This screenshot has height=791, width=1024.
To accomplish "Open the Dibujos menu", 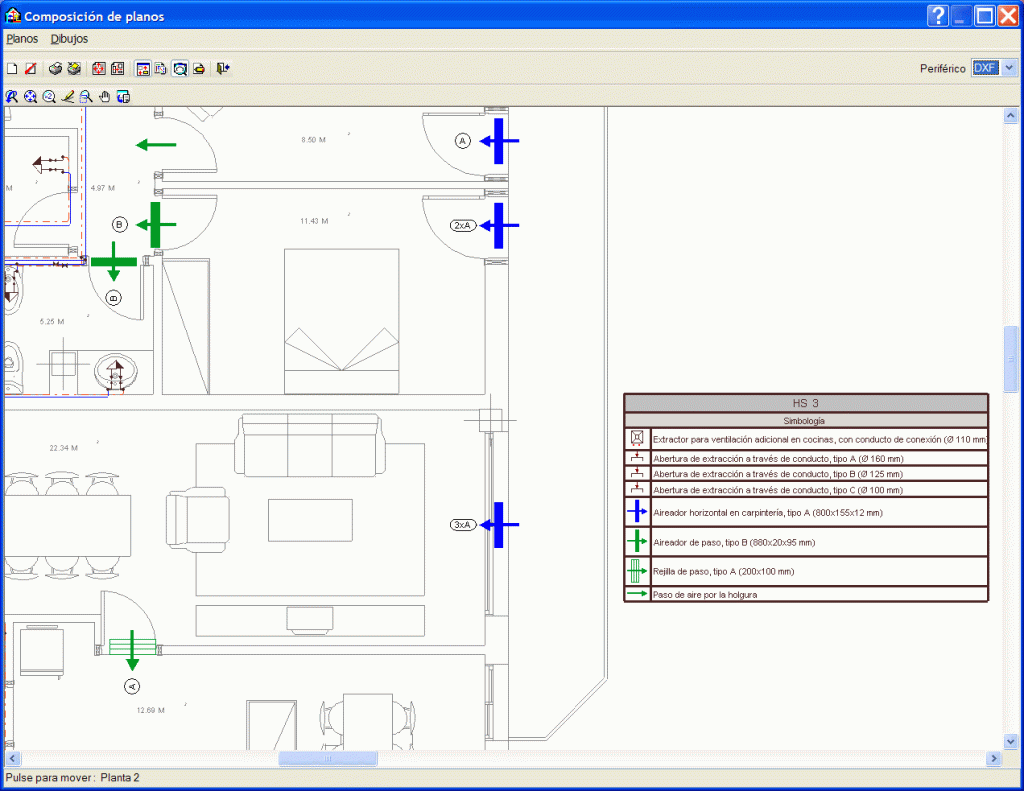I will click(x=69, y=39).
